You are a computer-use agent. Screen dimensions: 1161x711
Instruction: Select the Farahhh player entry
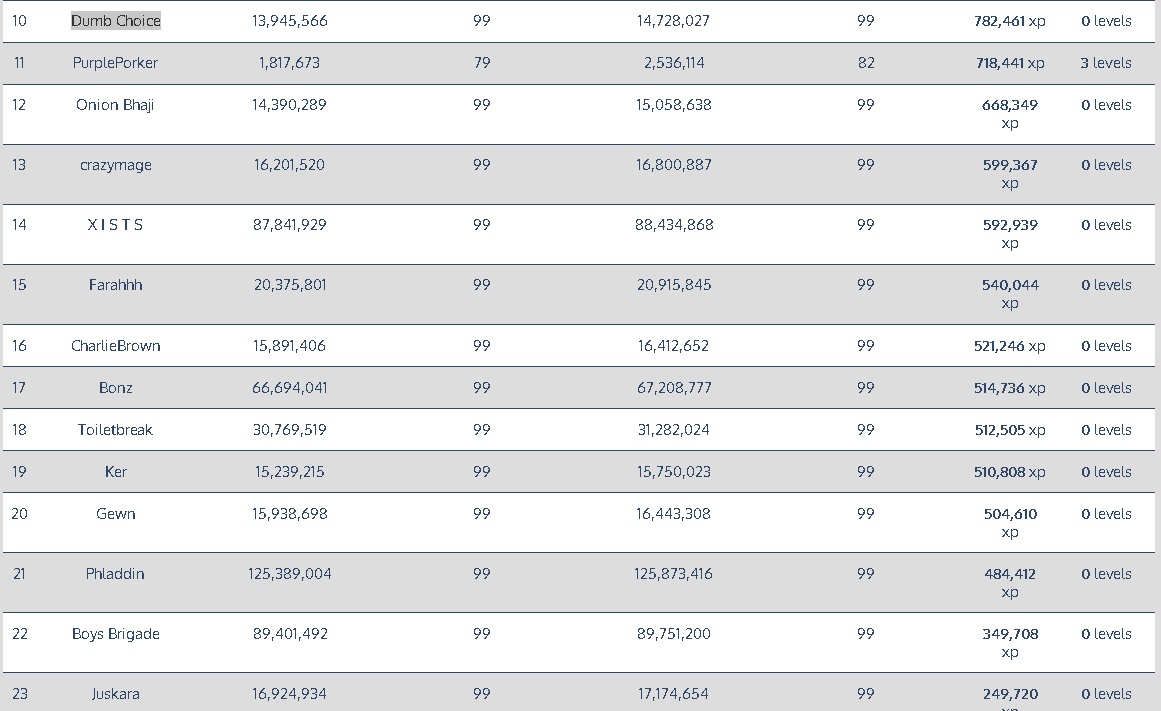click(115, 285)
